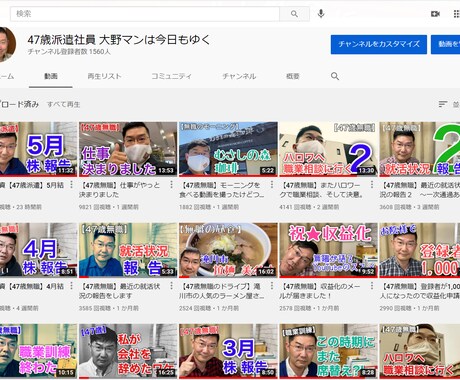Open thumbnail 私が会社を辞めたワケ 16:25
Viewport: 460px width, 380px height.
point(128,351)
